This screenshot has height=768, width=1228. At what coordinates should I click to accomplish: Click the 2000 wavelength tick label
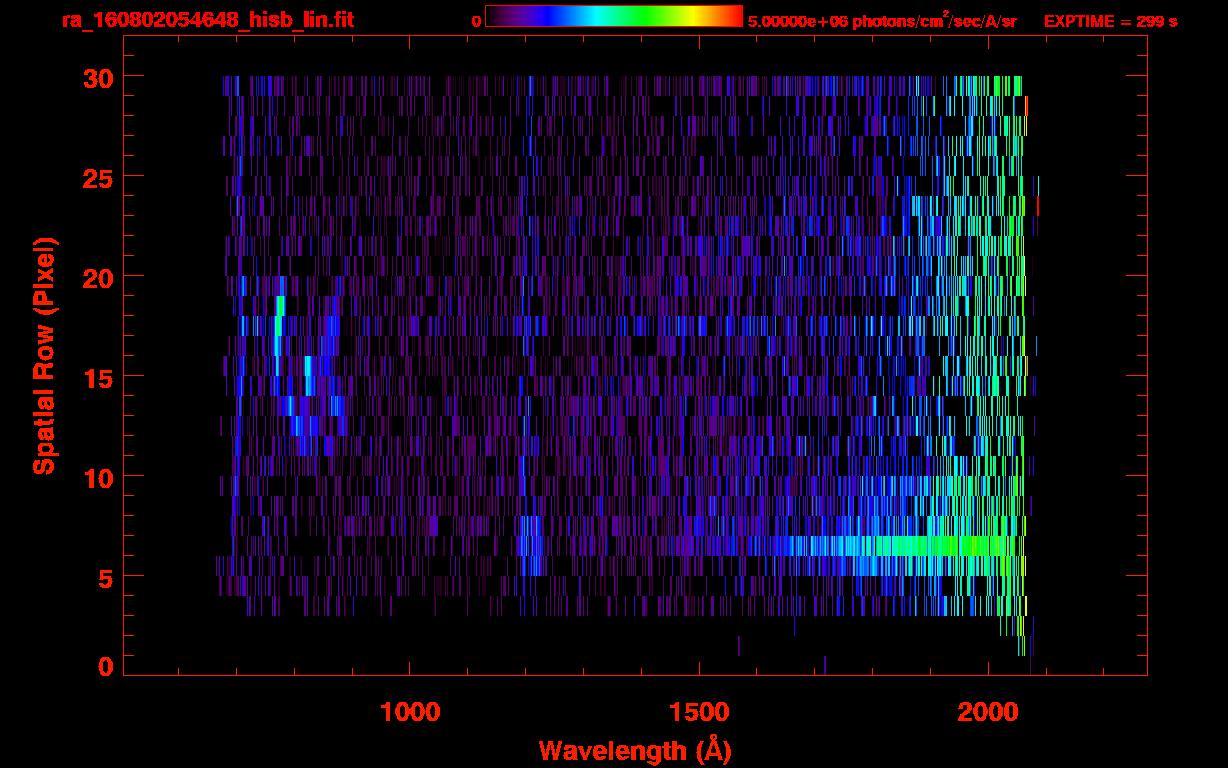[988, 712]
